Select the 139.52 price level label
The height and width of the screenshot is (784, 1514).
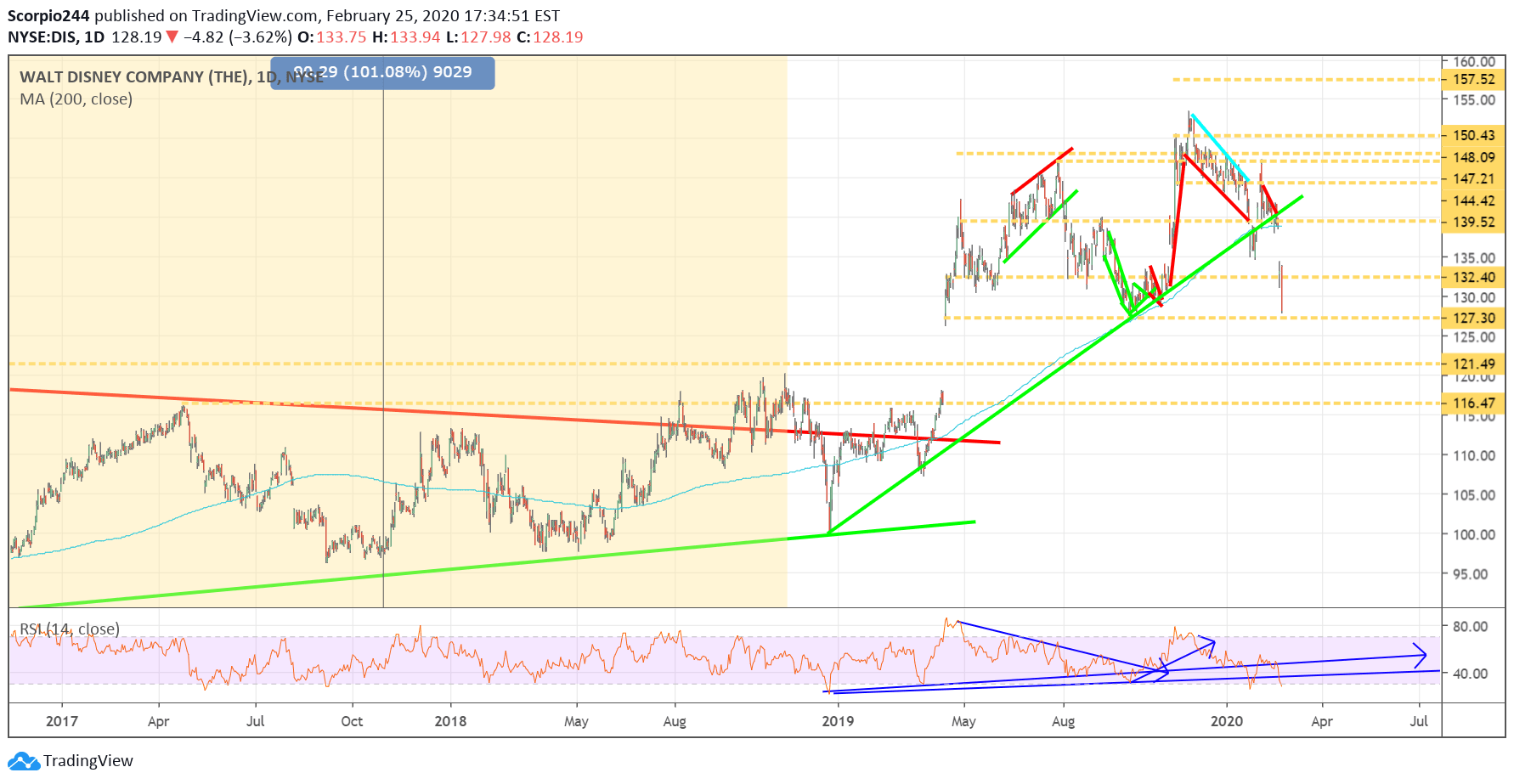[x=1473, y=222]
